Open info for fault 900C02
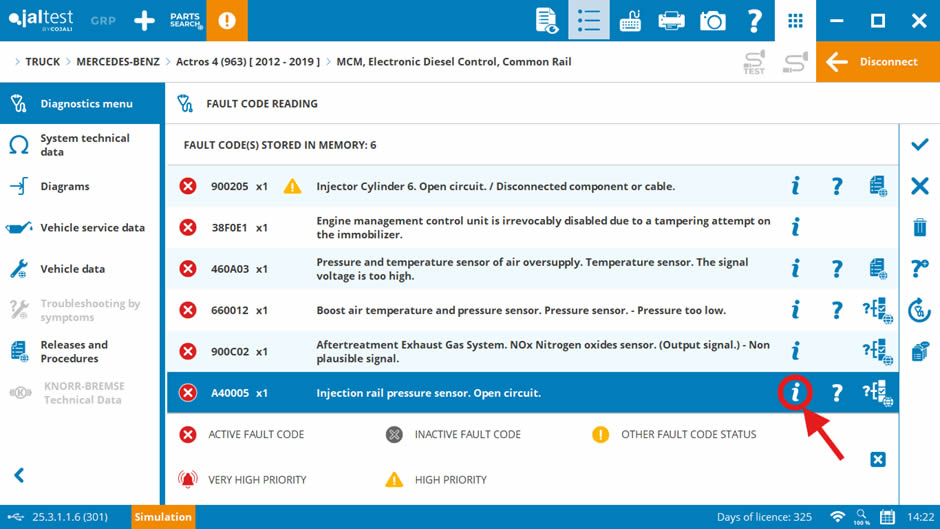Viewport: 940px width, 529px height. [796, 351]
